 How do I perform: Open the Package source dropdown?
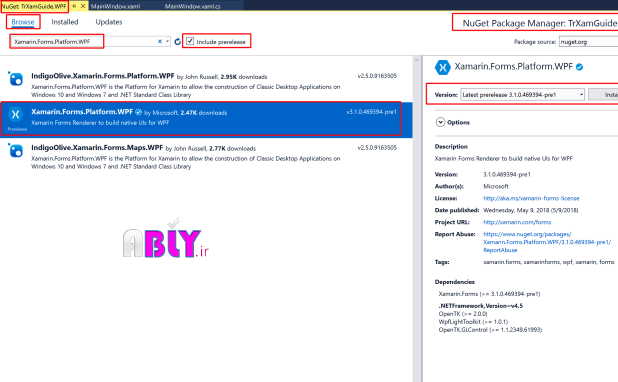pyautogui.click(x=588, y=42)
